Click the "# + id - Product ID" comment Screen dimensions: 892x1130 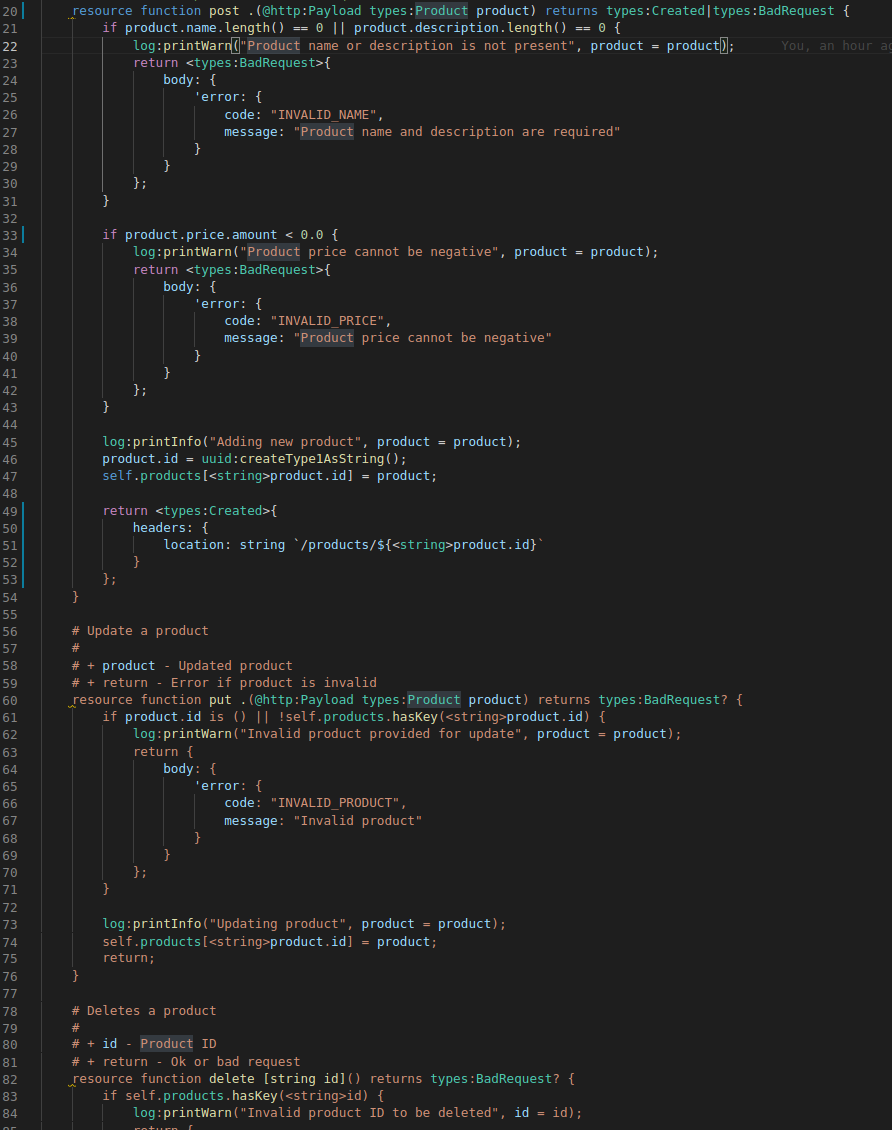(x=144, y=1044)
